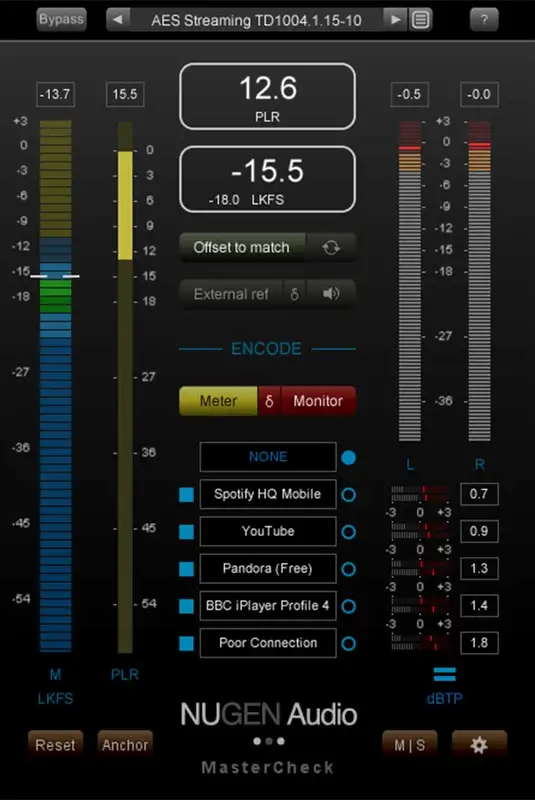Open the BBC iPlayer Profile 4 codec slot
The height and width of the screenshot is (800, 535).
tap(268, 606)
